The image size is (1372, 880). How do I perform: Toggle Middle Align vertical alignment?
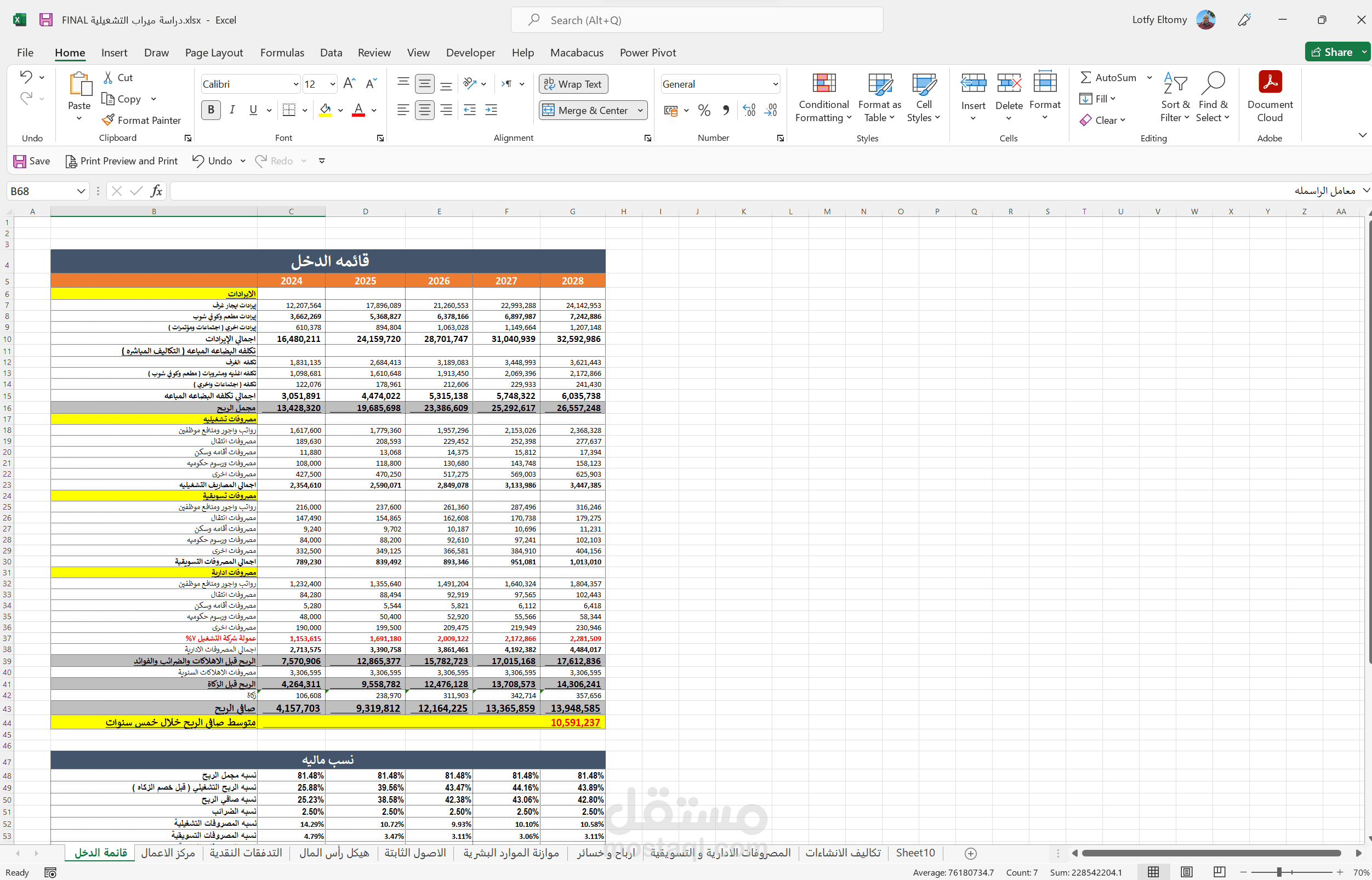[x=425, y=84]
